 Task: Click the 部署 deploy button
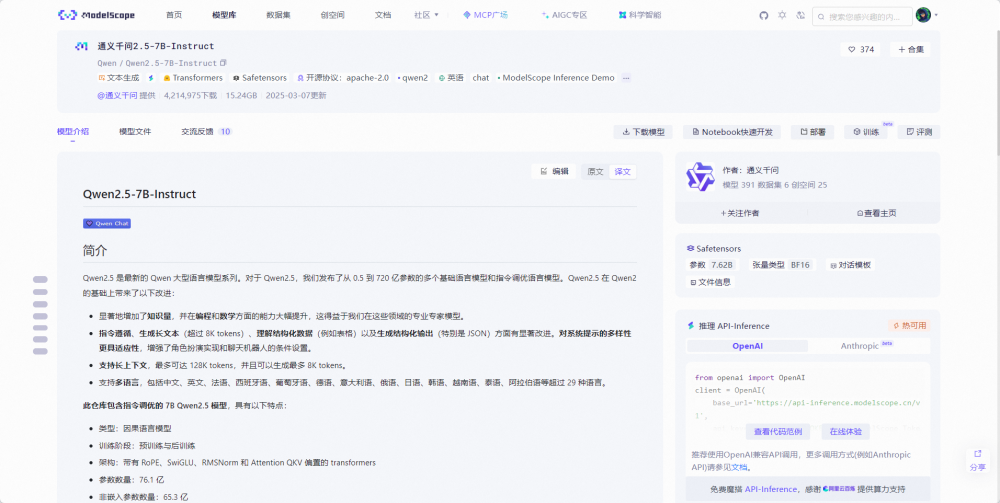(812, 132)
